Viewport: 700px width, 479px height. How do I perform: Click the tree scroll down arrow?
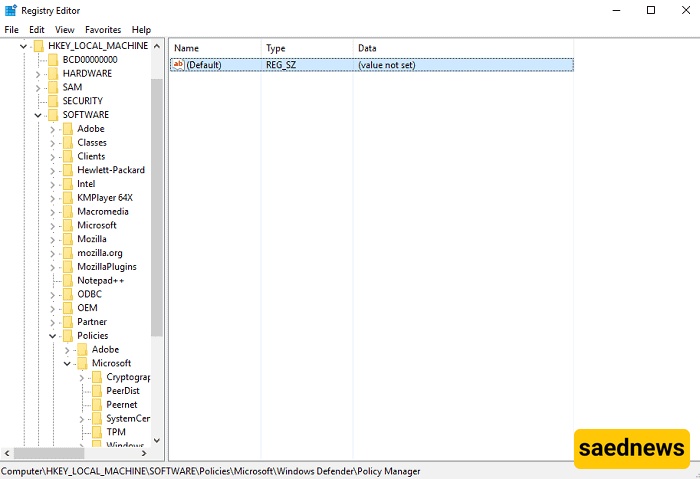(x=157, y=440)
